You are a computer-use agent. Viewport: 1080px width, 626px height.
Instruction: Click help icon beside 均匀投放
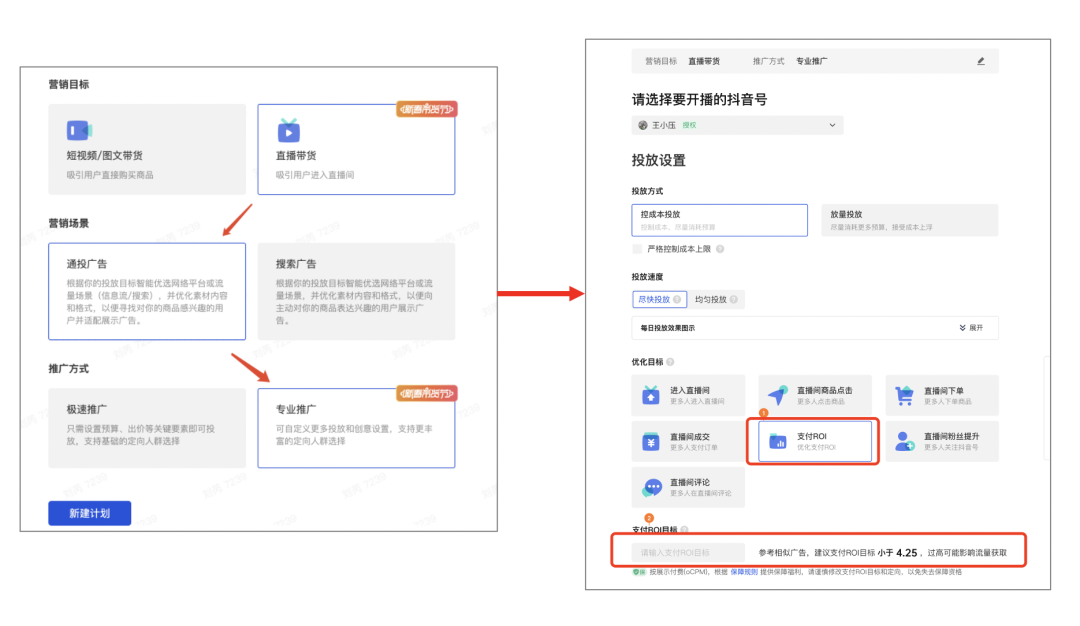click(x=734, y=300)
